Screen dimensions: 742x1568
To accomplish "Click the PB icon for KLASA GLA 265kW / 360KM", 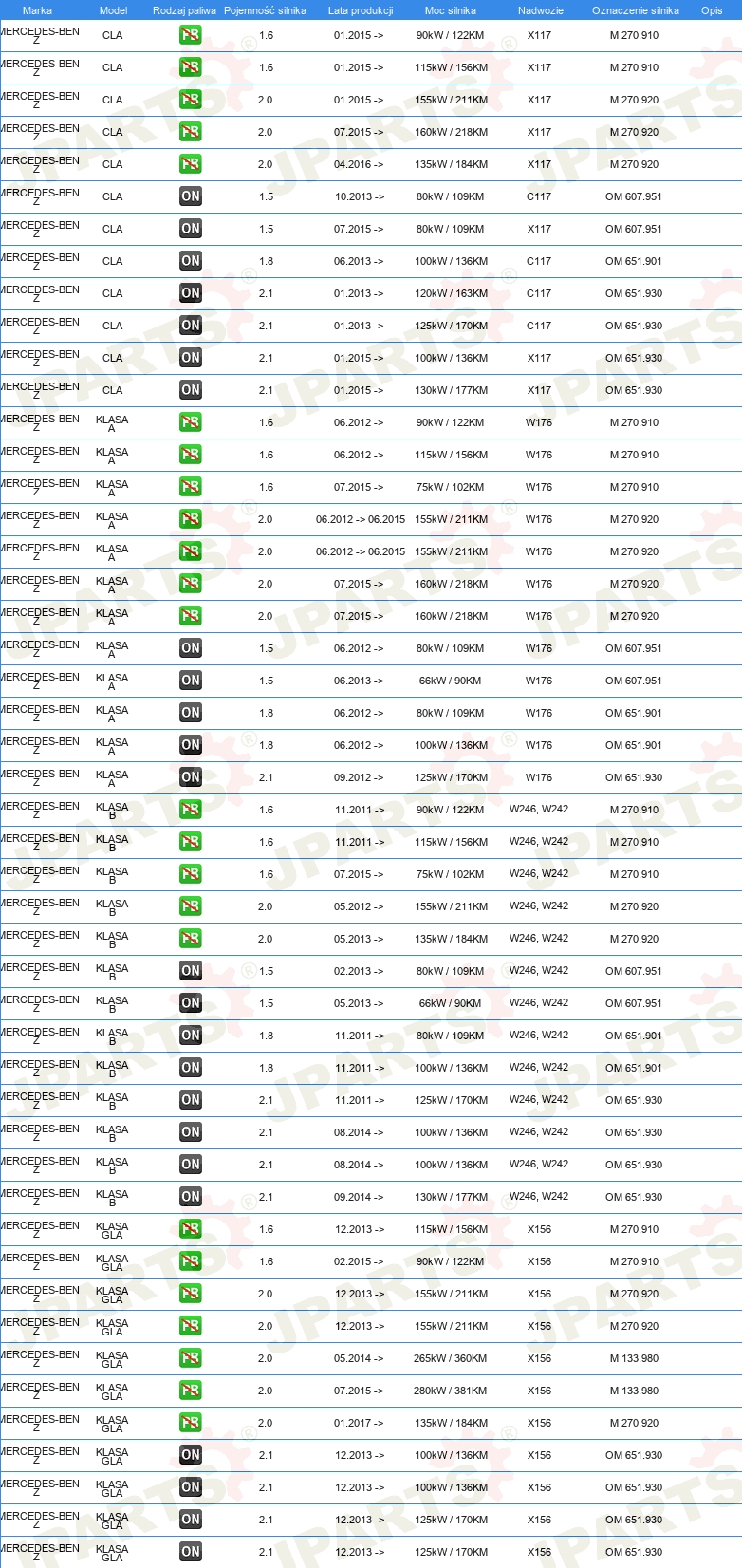I will point(191,1358).
